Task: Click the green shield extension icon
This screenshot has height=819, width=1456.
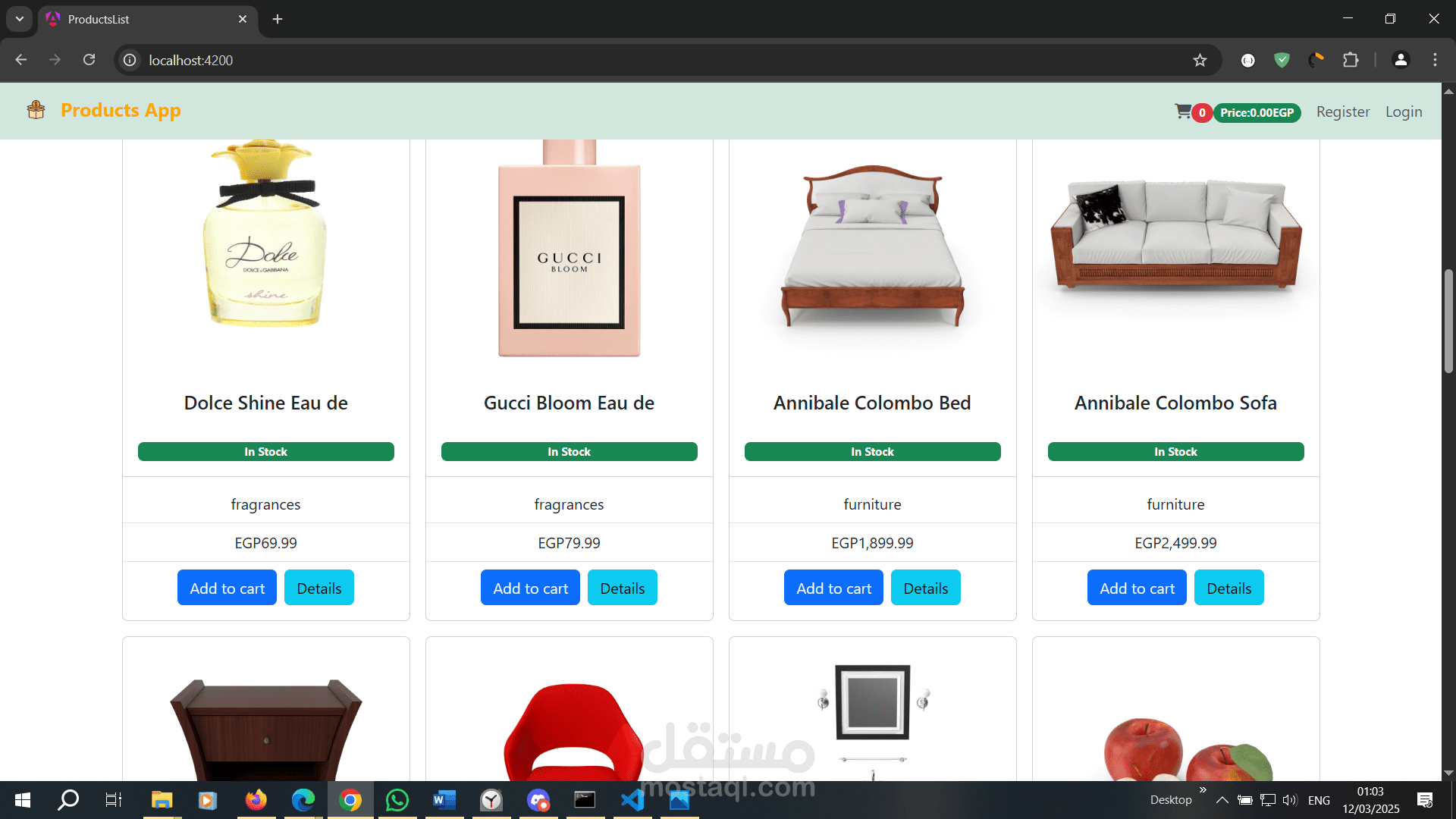Action: [x=1282, y=60]
